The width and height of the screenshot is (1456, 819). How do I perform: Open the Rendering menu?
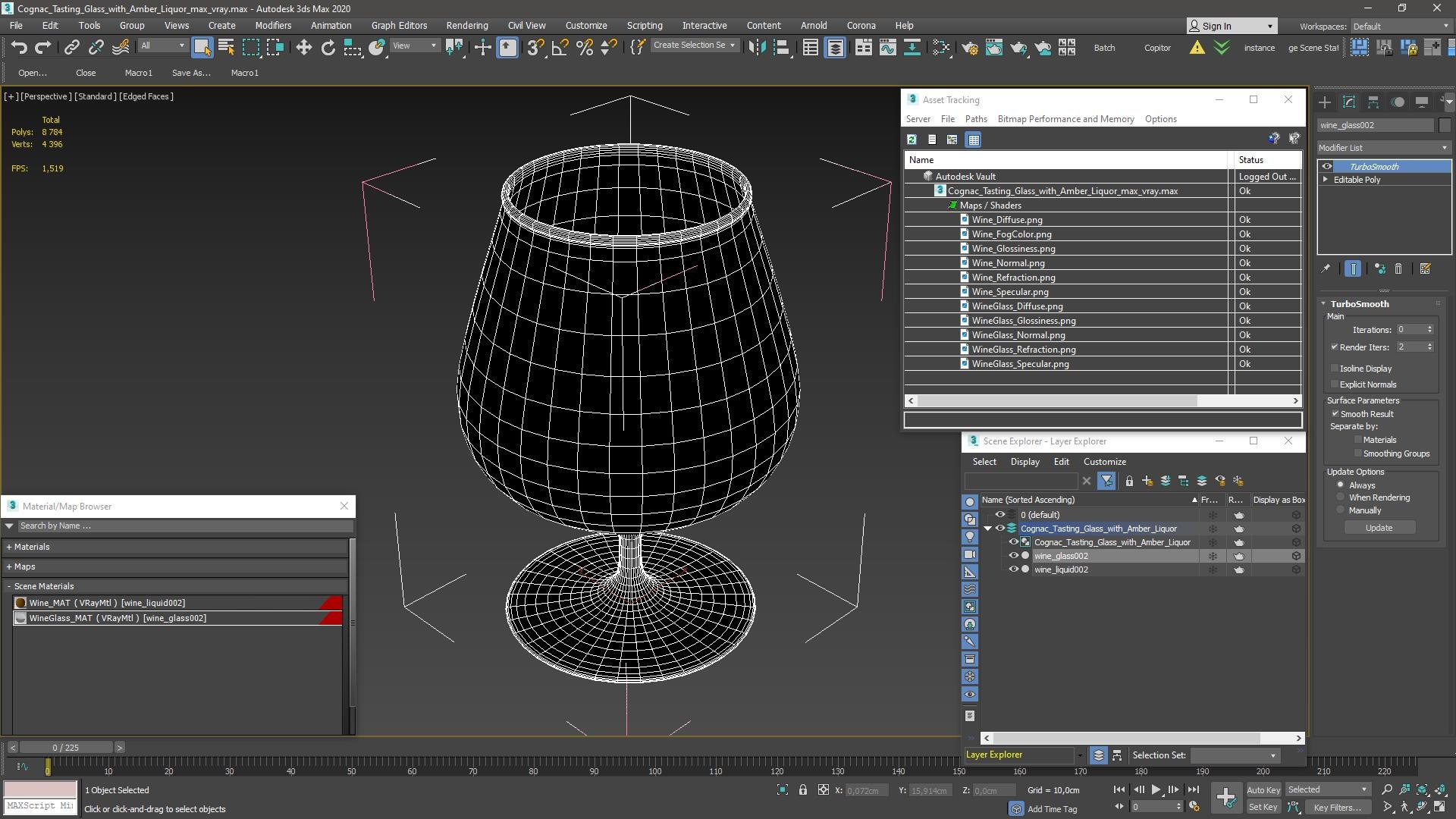pos(466,25)
